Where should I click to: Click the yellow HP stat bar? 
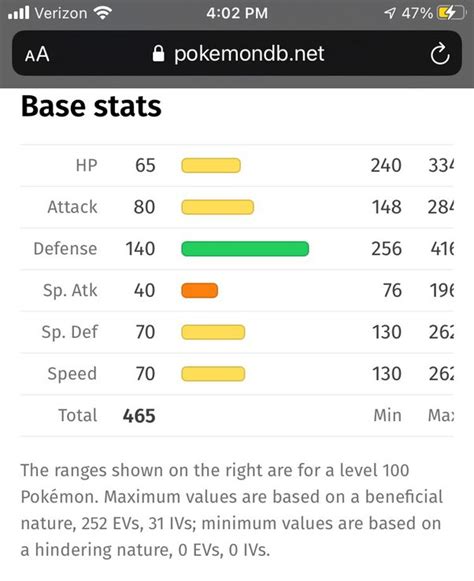point(211,165)
